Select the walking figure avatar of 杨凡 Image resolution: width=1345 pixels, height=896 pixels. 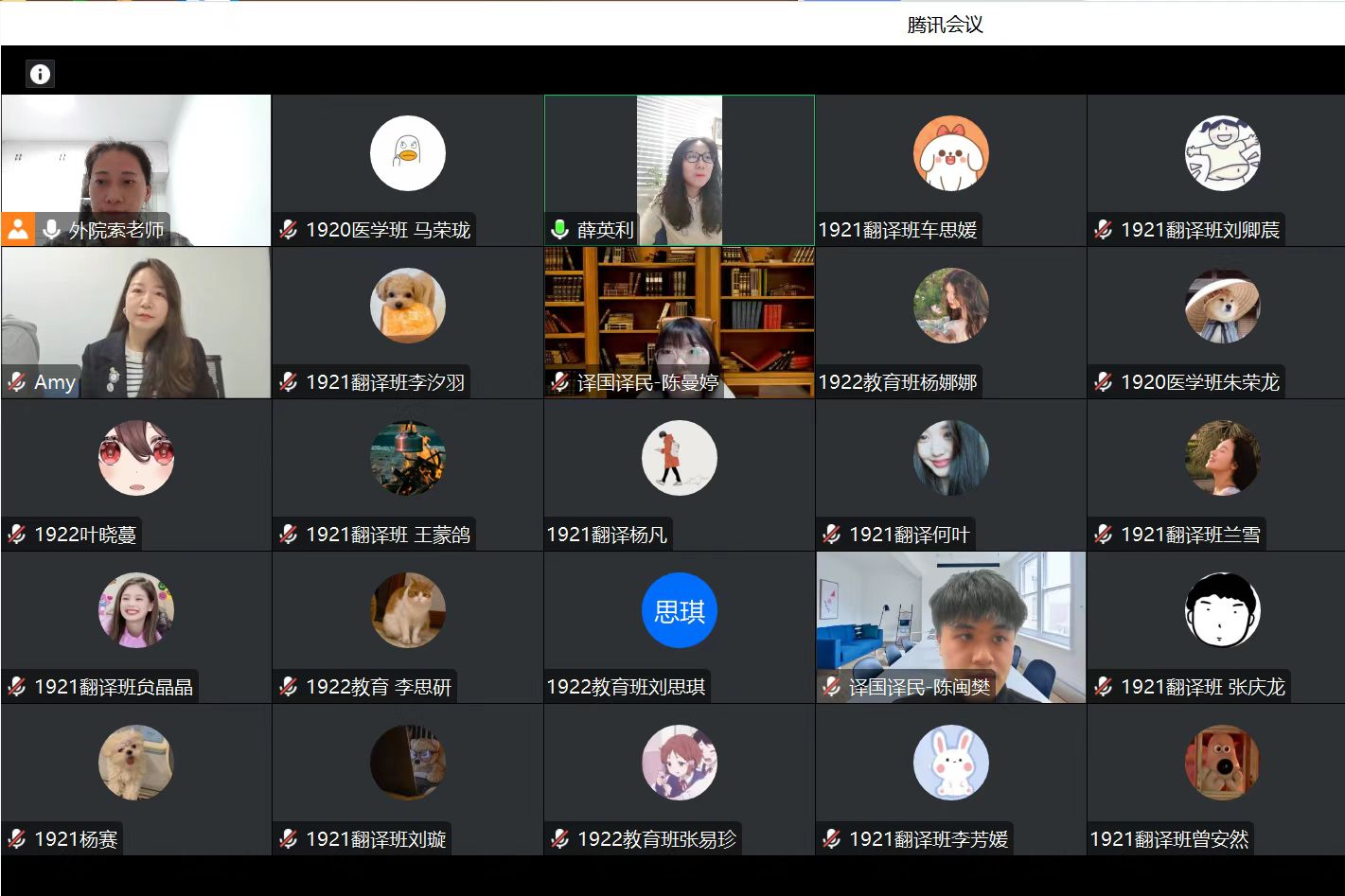click(680, 458)
